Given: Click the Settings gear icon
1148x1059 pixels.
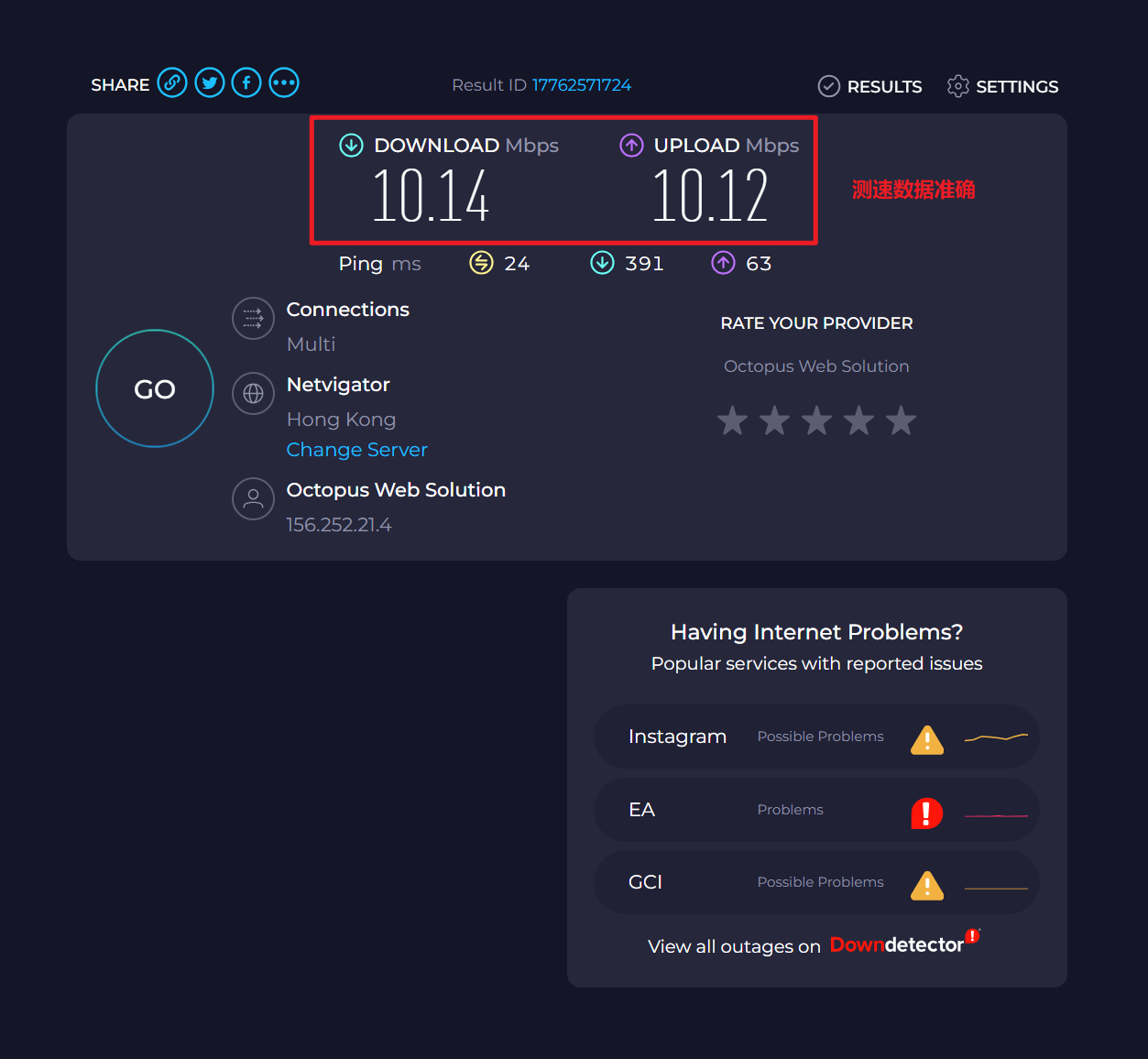Looking at the screenshot, I should [x=957, y=86].
